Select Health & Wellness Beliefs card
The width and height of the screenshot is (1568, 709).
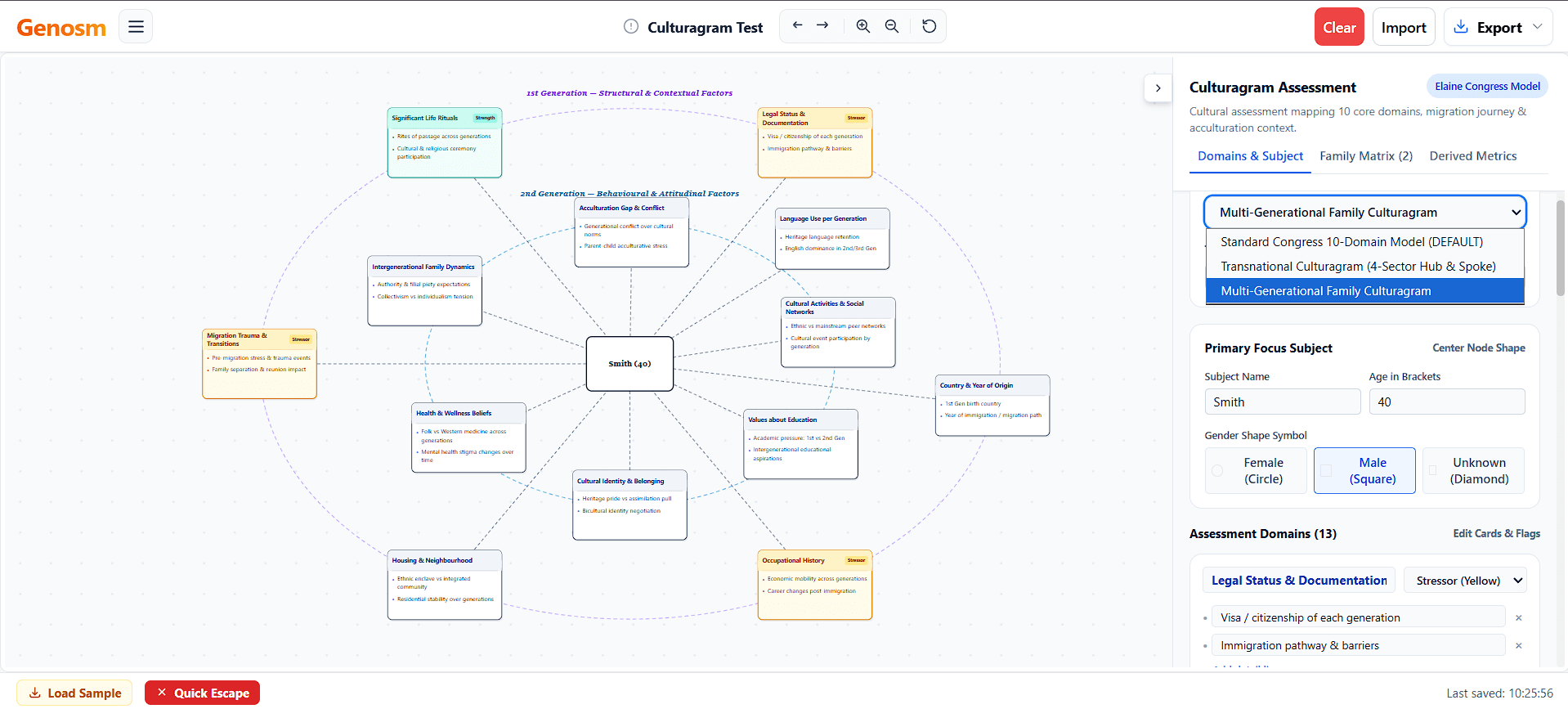click(468, 438)
